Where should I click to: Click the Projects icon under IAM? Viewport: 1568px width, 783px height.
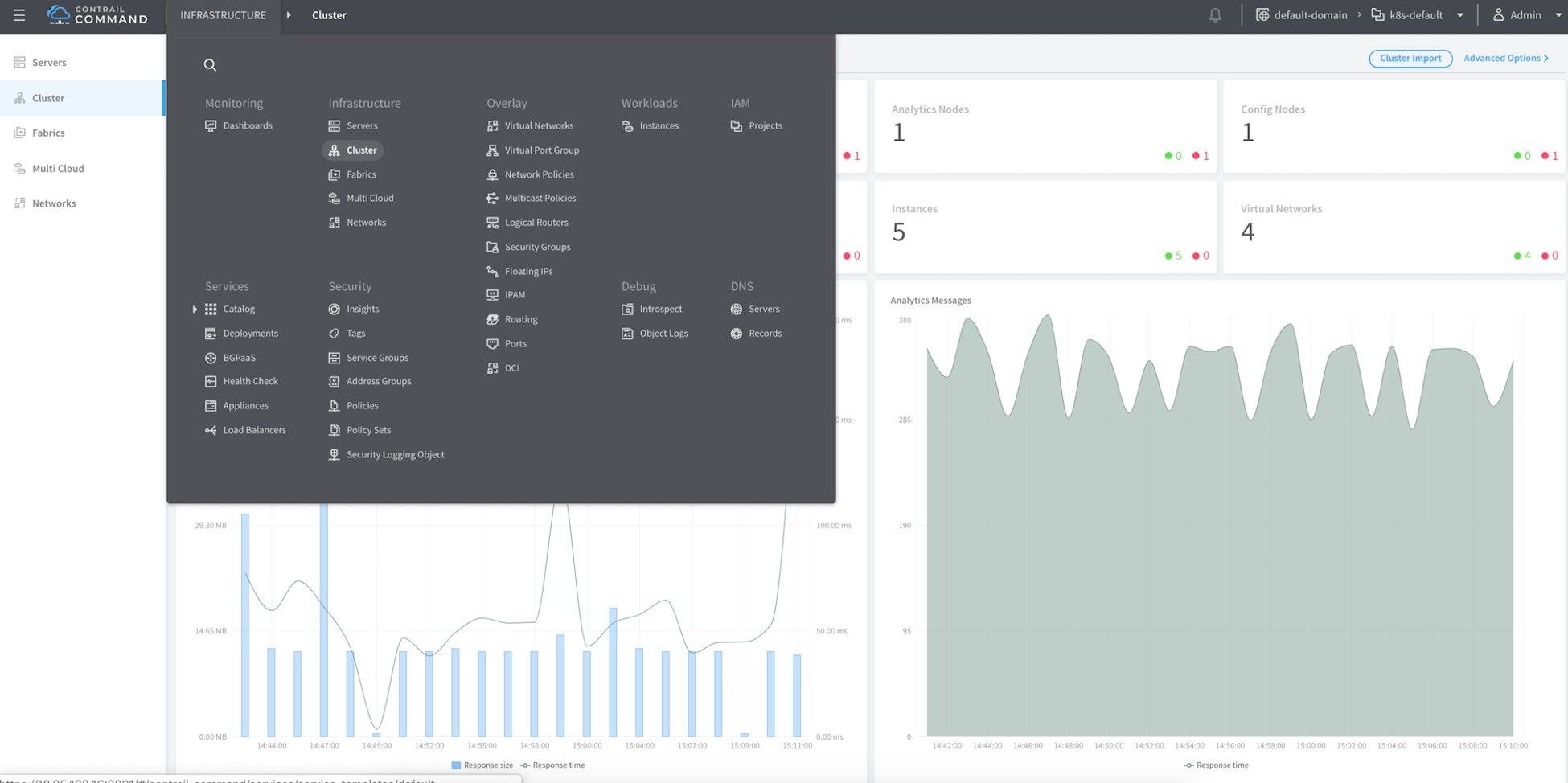(736, 126)
